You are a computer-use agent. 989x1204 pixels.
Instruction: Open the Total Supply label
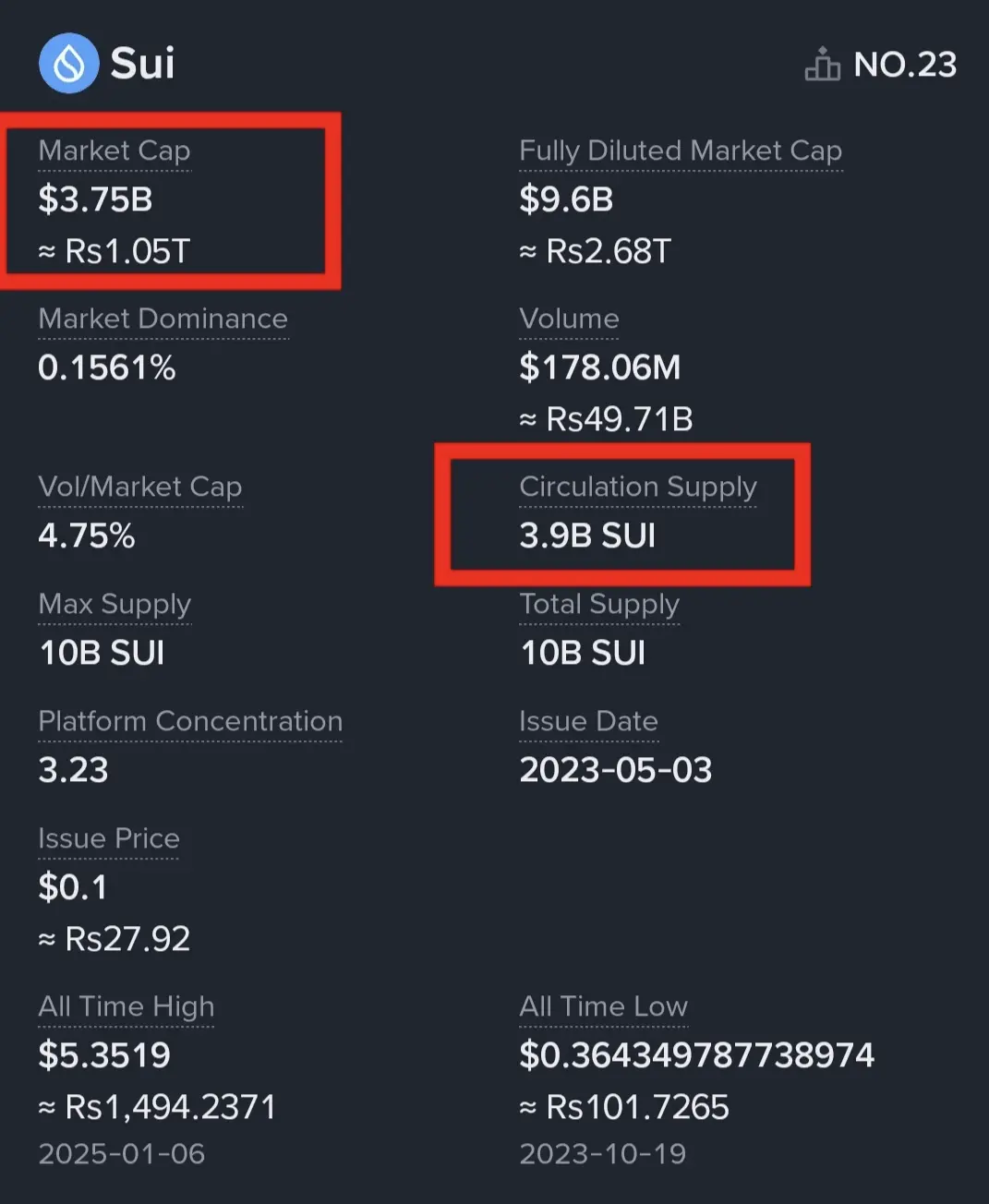(x=599, y=604)
